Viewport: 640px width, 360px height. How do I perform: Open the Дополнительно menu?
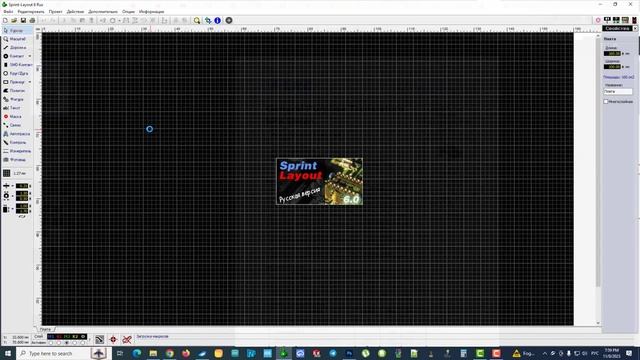103,12
